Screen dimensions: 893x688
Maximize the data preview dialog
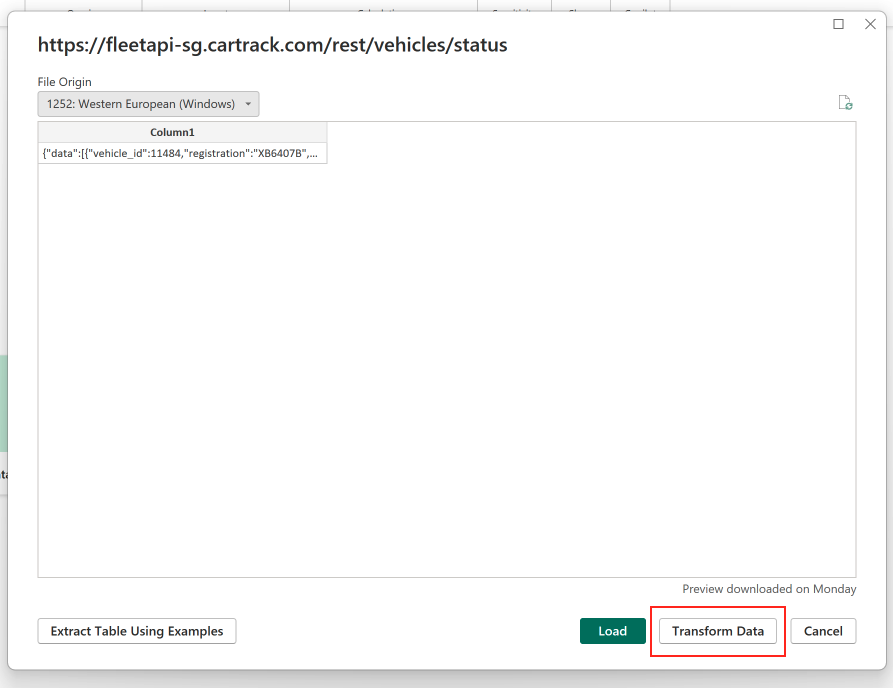coord(838,24)
